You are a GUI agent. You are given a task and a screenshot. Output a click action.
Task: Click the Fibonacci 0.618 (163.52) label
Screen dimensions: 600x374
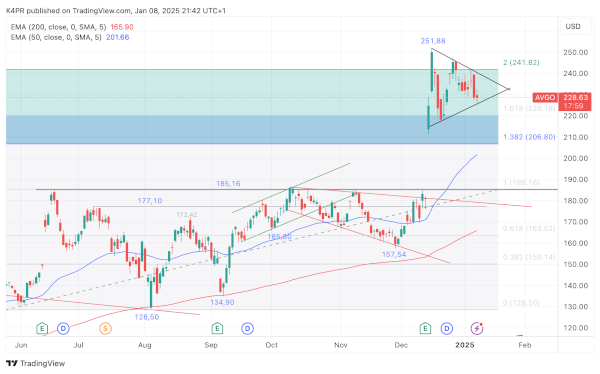529,229
